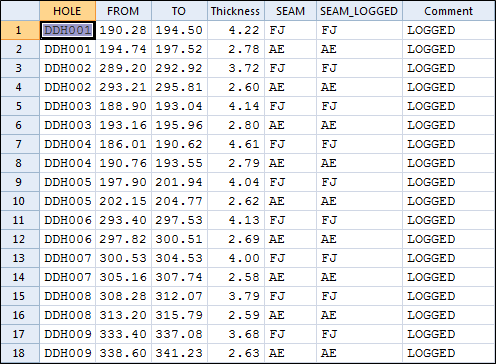Select the FROM column header
Image resolution: width=496 pixels, height=364 pixels.
pyautogui.click(x=123, y=11)
